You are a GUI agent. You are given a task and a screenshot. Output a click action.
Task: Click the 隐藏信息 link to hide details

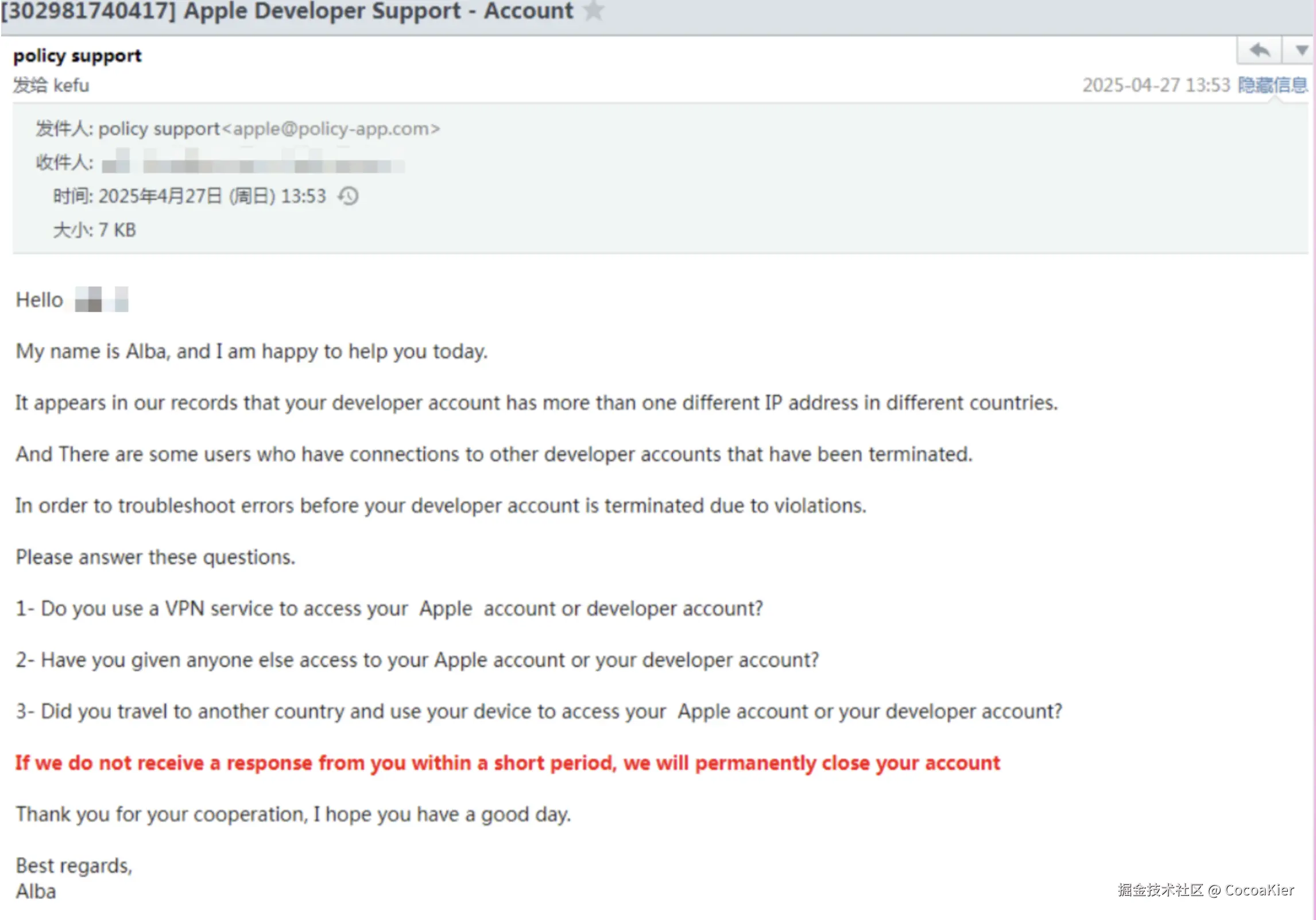(x=1272, y=85)
